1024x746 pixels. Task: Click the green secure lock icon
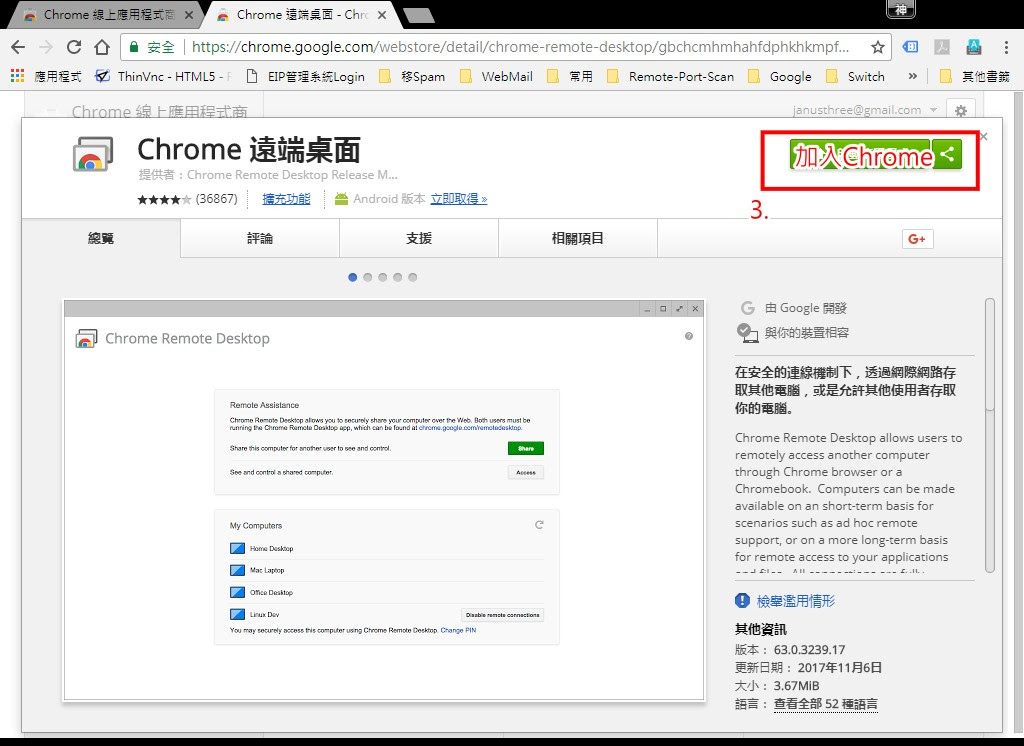(x=134, y=47)
